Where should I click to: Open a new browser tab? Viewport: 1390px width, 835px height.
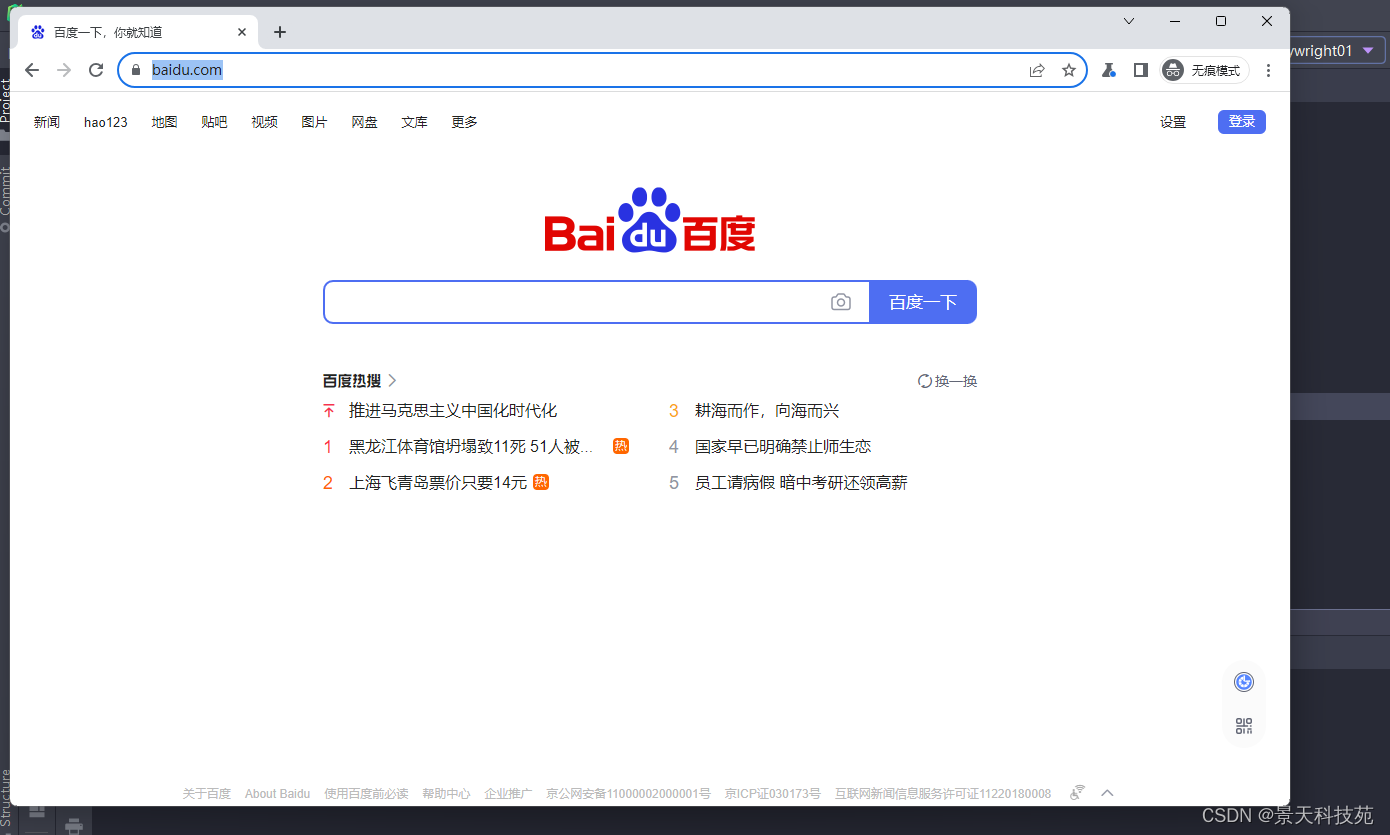[x=280, y=32]
